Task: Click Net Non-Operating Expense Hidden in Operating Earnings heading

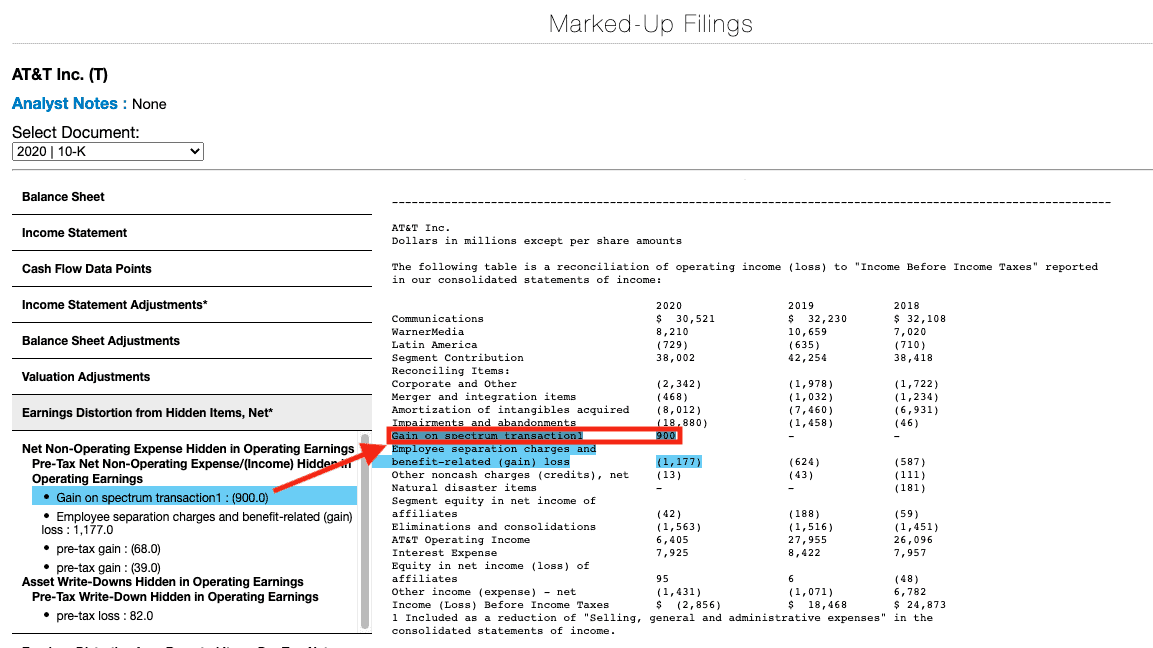Action: tap(188, 449)
